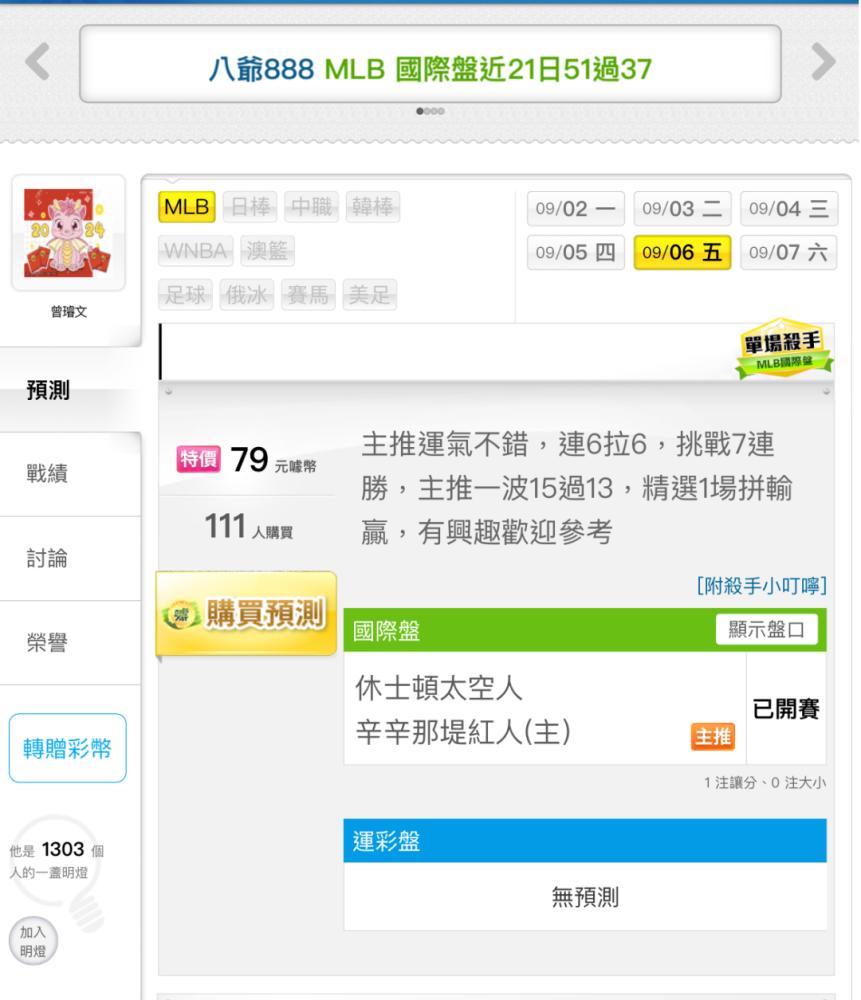Screen dimensions: 861x1000
Task: Select the MLB league filter
Action: pyautogui.click(x=187, y=207)
